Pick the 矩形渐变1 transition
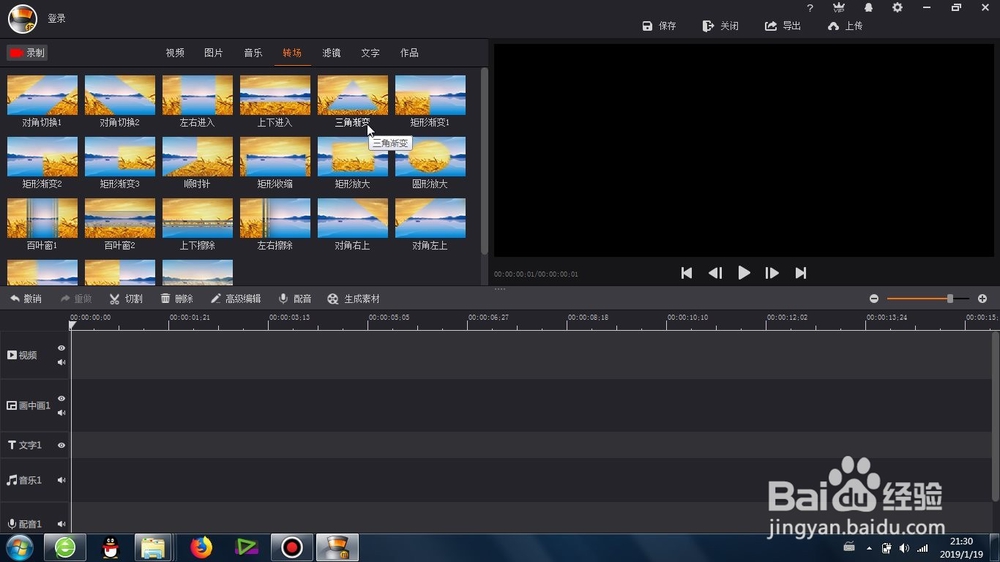This screenshot has width=1000, height=562. tap(430, 95)
